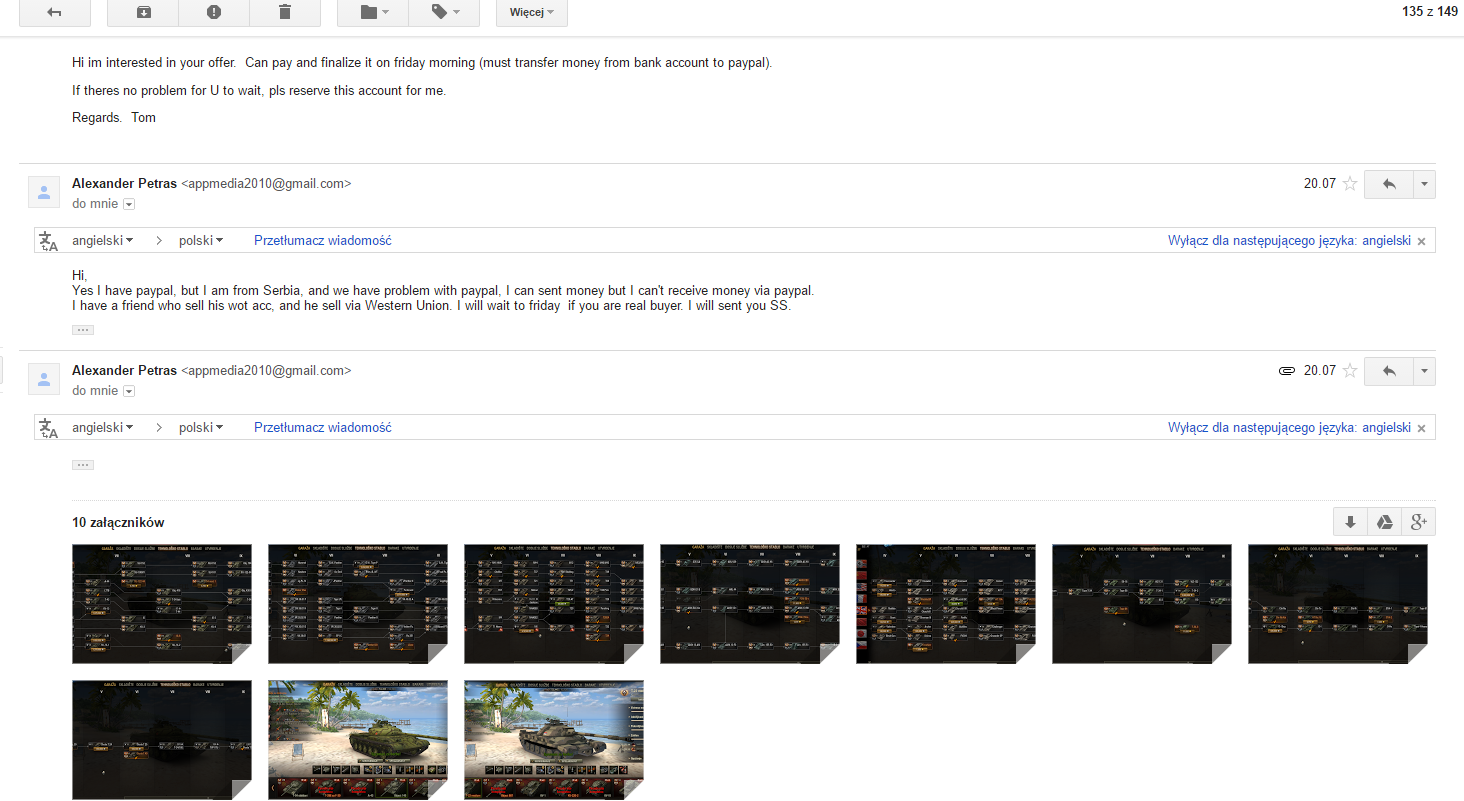Click sender avatar of first Alexander message

click(43, 192)
